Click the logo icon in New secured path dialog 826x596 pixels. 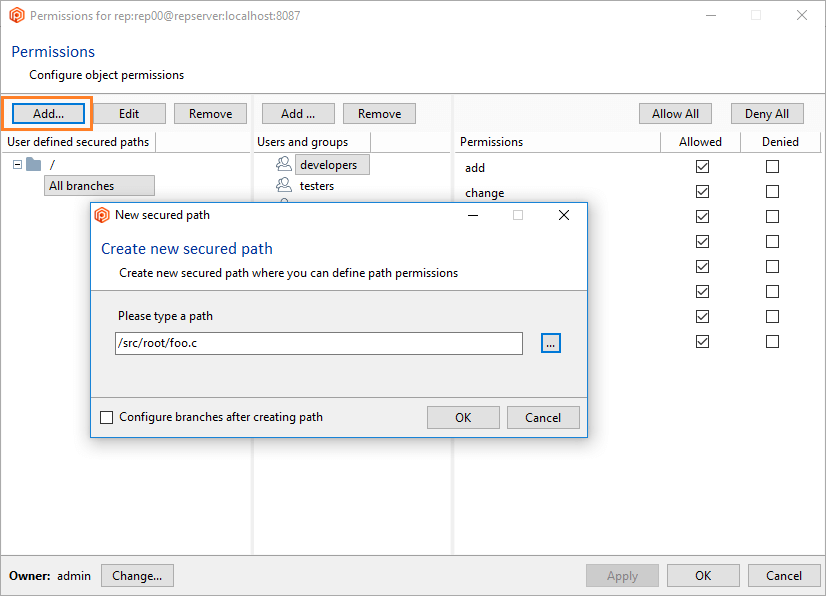[x=102, y=215]
